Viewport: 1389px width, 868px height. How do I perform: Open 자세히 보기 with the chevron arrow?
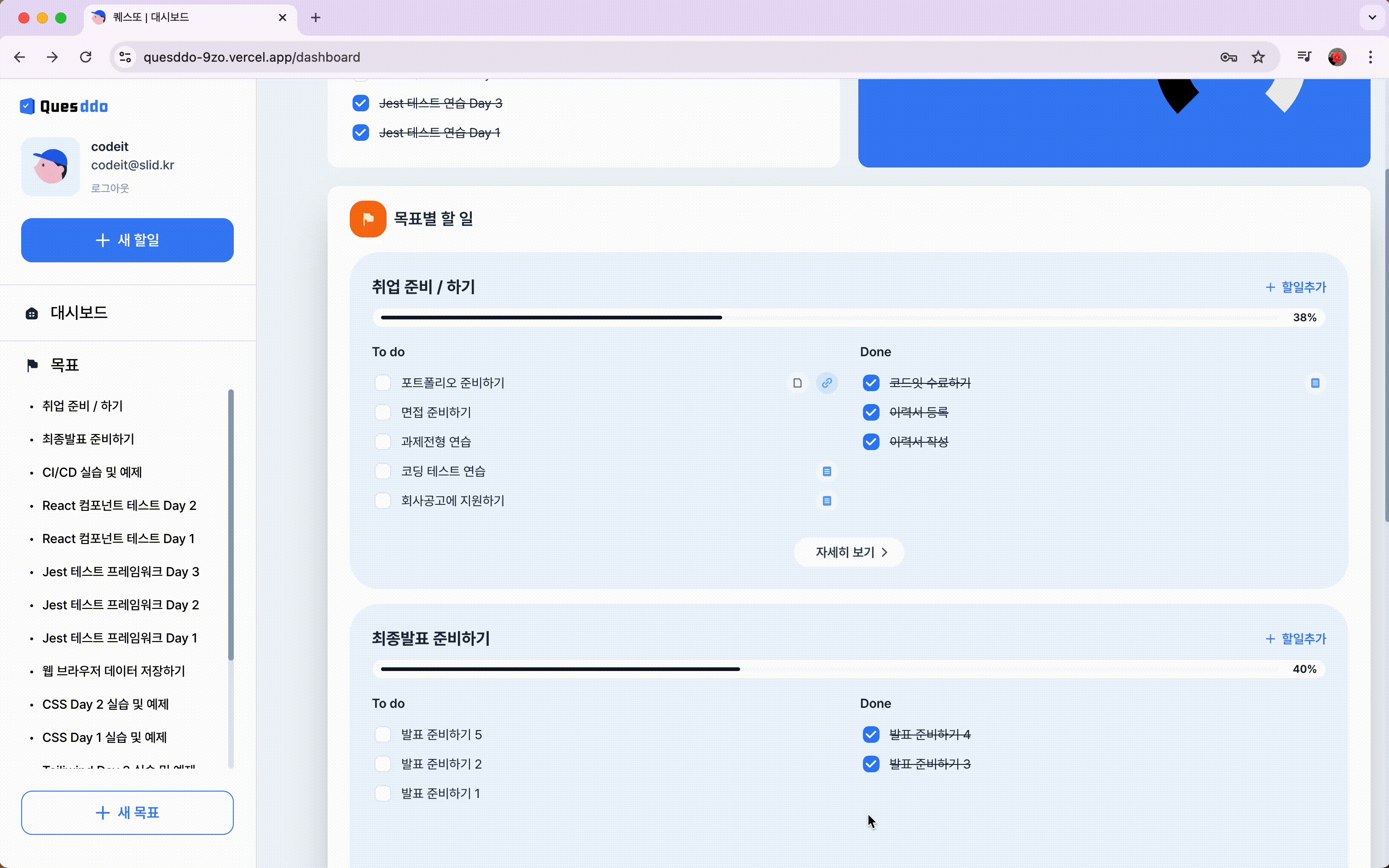(x=848, y=552)
